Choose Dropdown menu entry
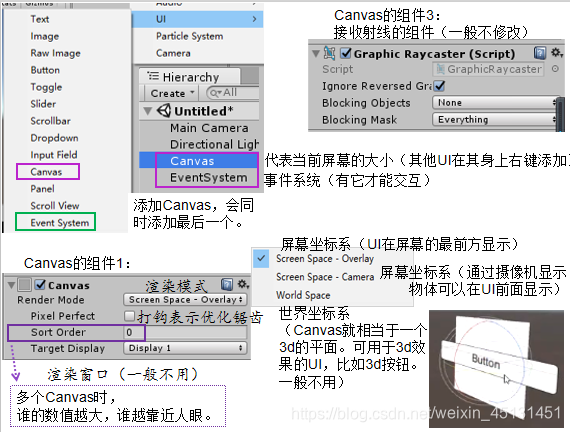The width and height of the screenshot is (570, 432). [55, 138]
